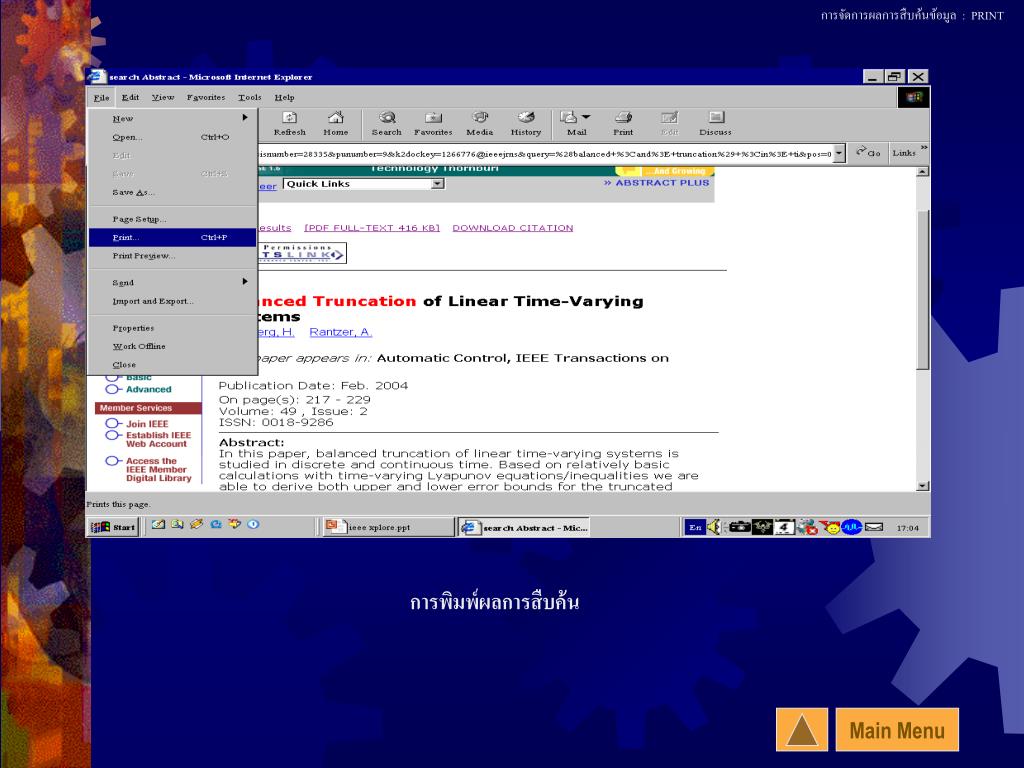
Task: Open the Media toolbar icon
Action: coord(479,123)
